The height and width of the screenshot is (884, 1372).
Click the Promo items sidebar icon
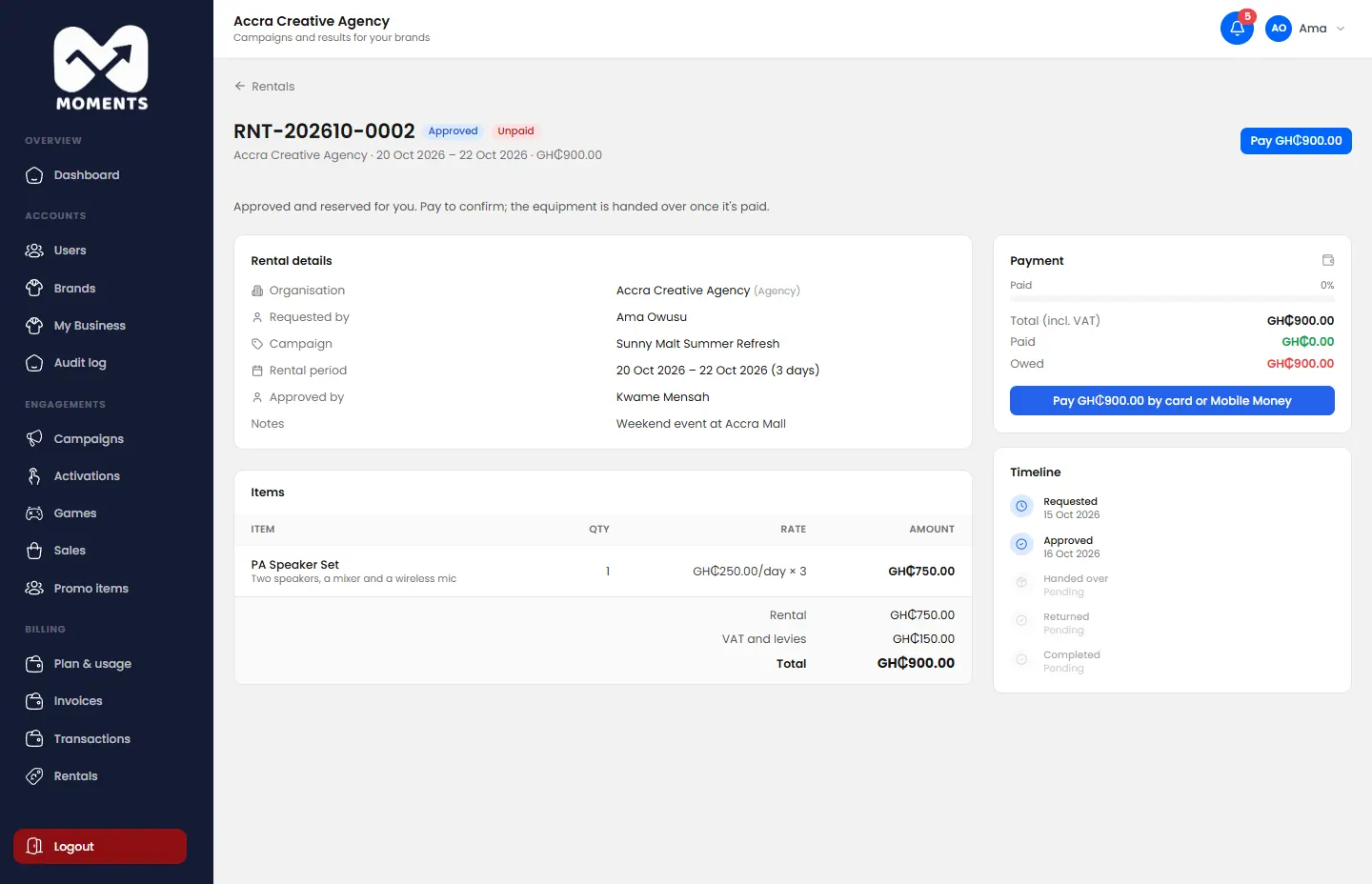click(34, 589)
